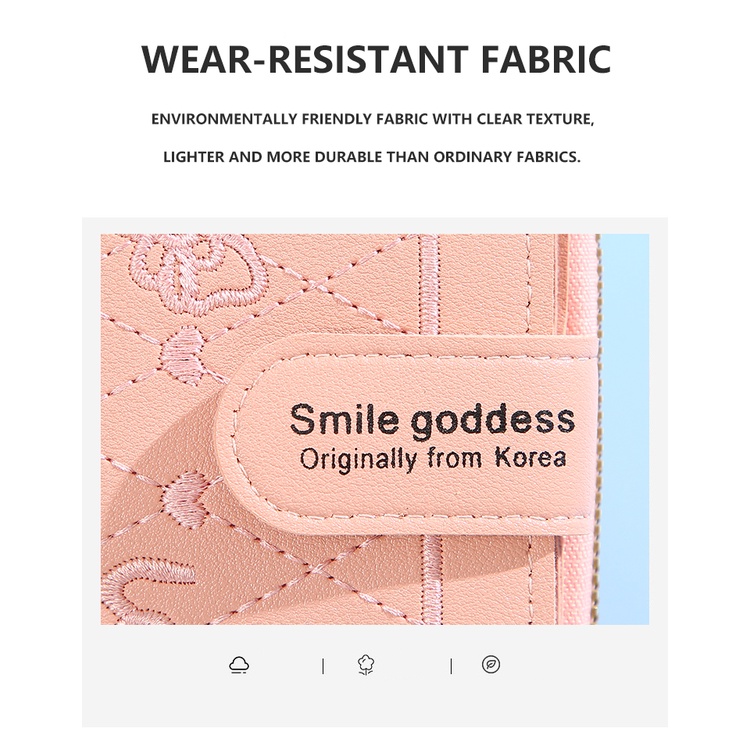Click the 'Smile goddess' printed text
This screenshot has width=750, height=750.
tap(432, 419)
